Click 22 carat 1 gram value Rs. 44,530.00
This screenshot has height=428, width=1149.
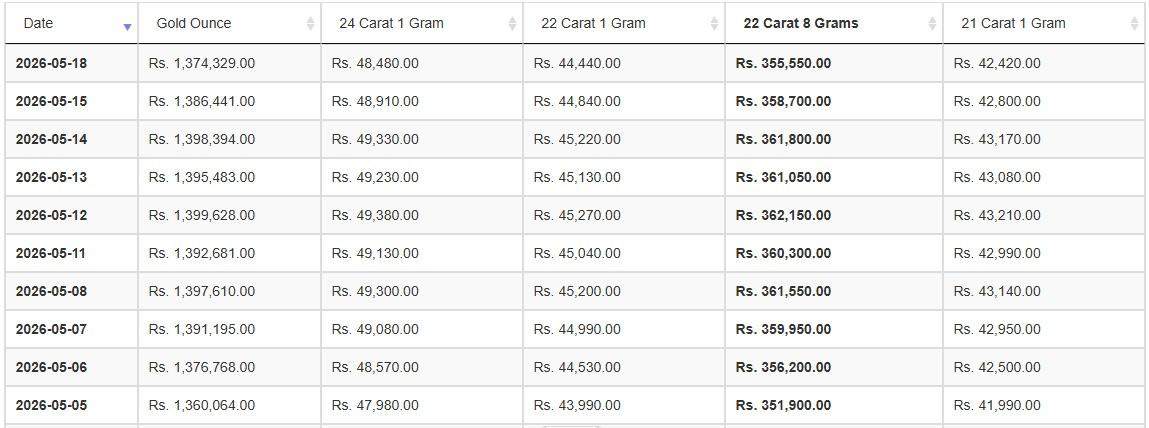(x=577, y=368)
